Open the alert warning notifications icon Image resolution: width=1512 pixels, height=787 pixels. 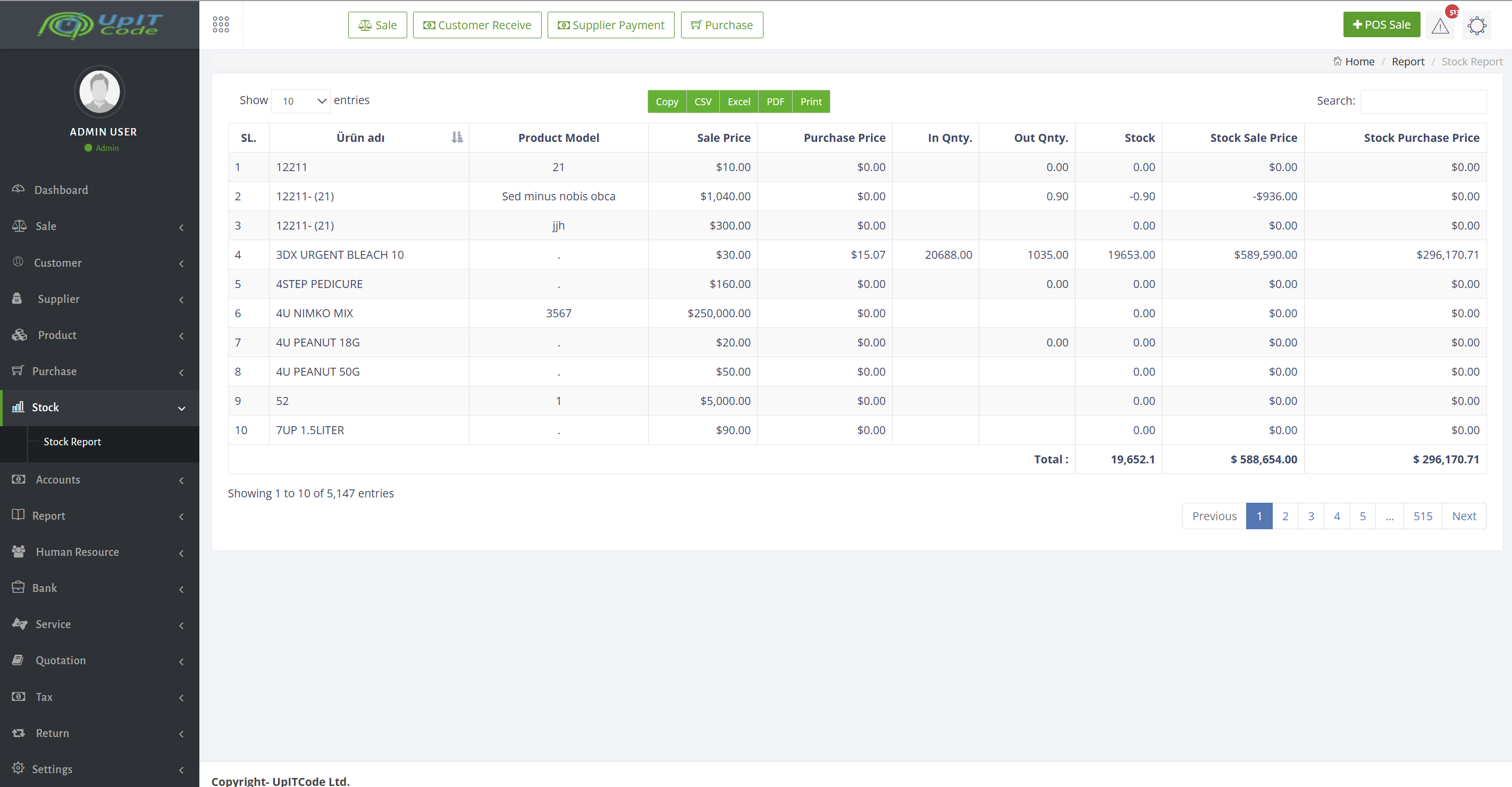tap(1440, 26)
